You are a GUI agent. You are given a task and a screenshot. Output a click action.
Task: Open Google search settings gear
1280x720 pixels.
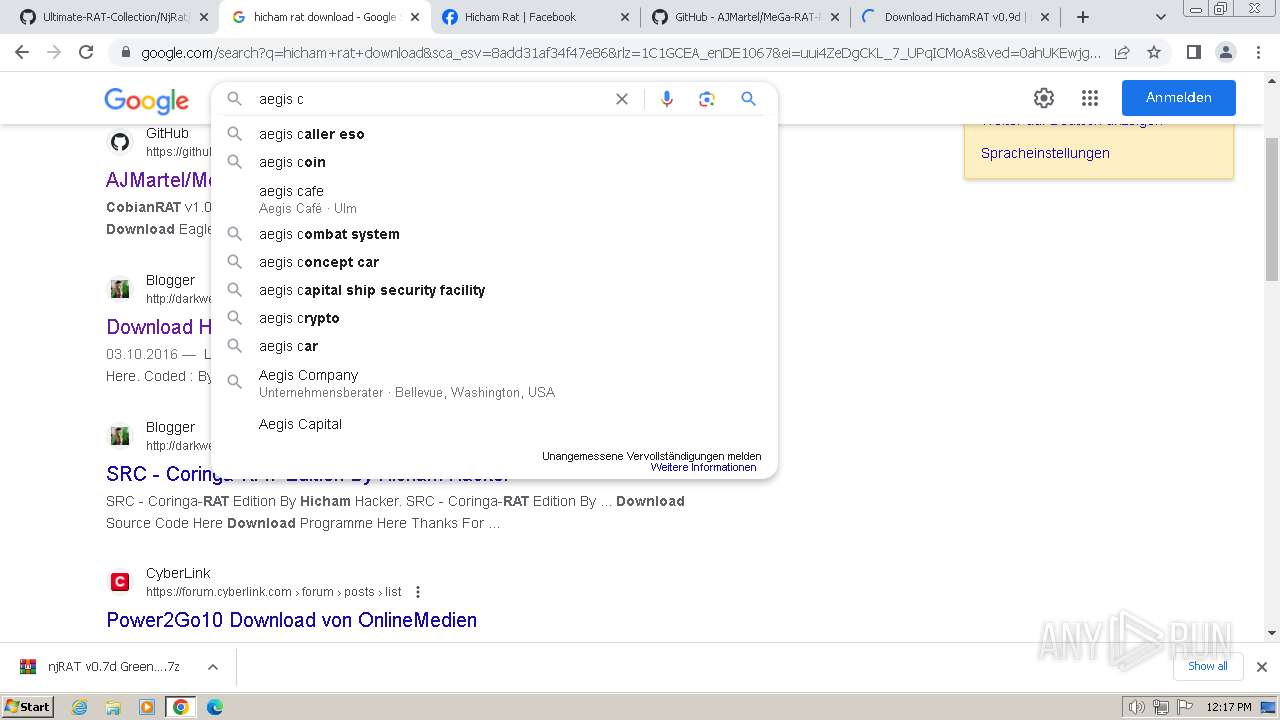click(x=1044, y=98)
